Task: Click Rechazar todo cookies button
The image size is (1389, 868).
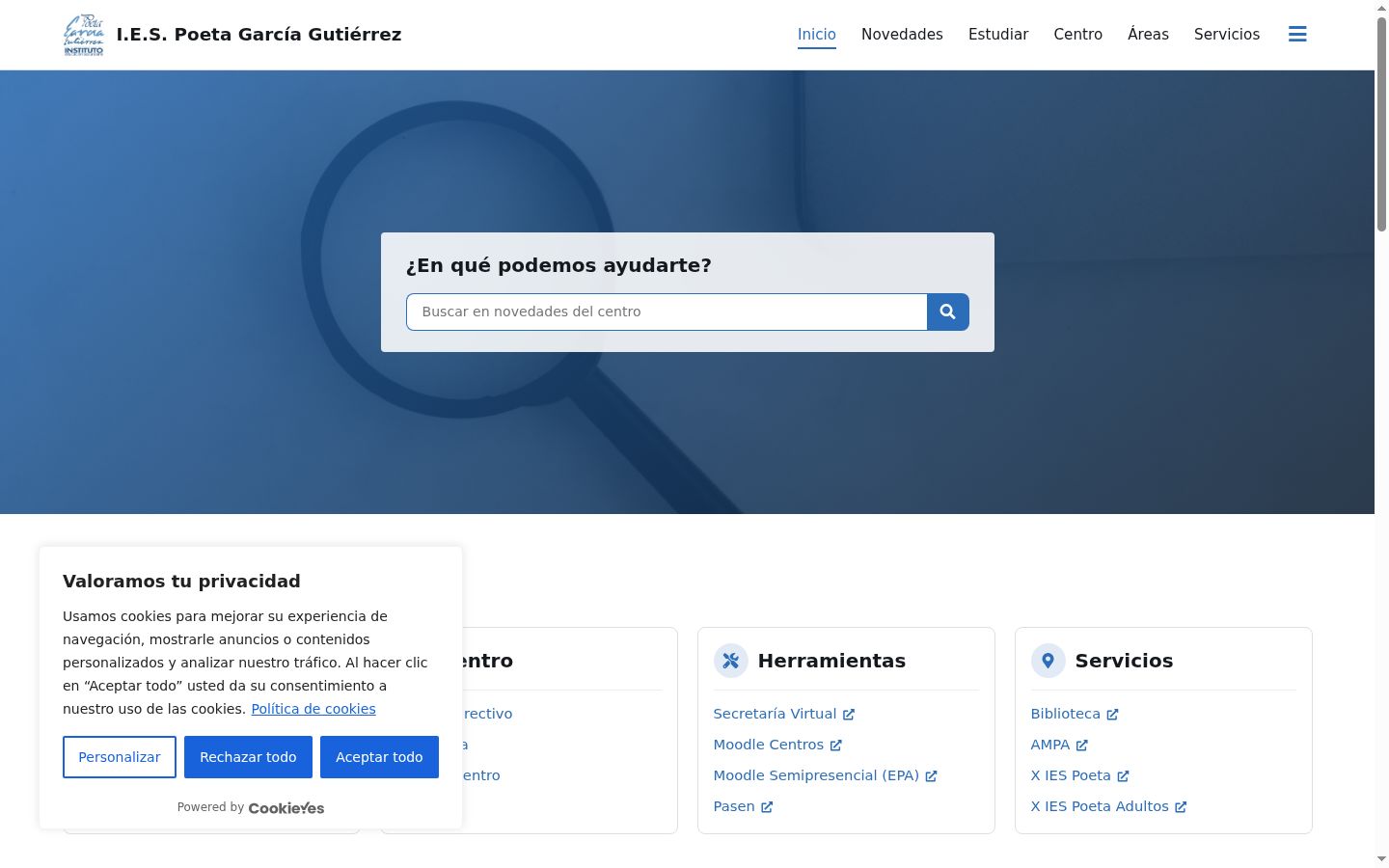Action: pos(248,757)
